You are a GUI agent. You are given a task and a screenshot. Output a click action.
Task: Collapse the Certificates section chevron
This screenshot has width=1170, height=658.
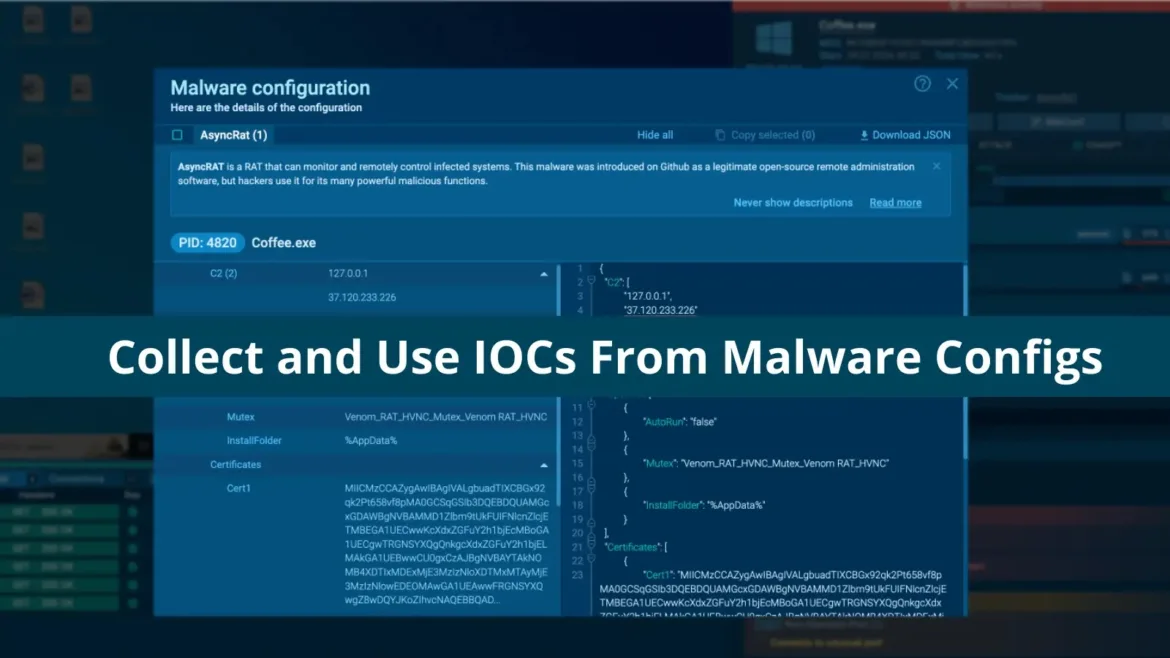pos(543,464)
